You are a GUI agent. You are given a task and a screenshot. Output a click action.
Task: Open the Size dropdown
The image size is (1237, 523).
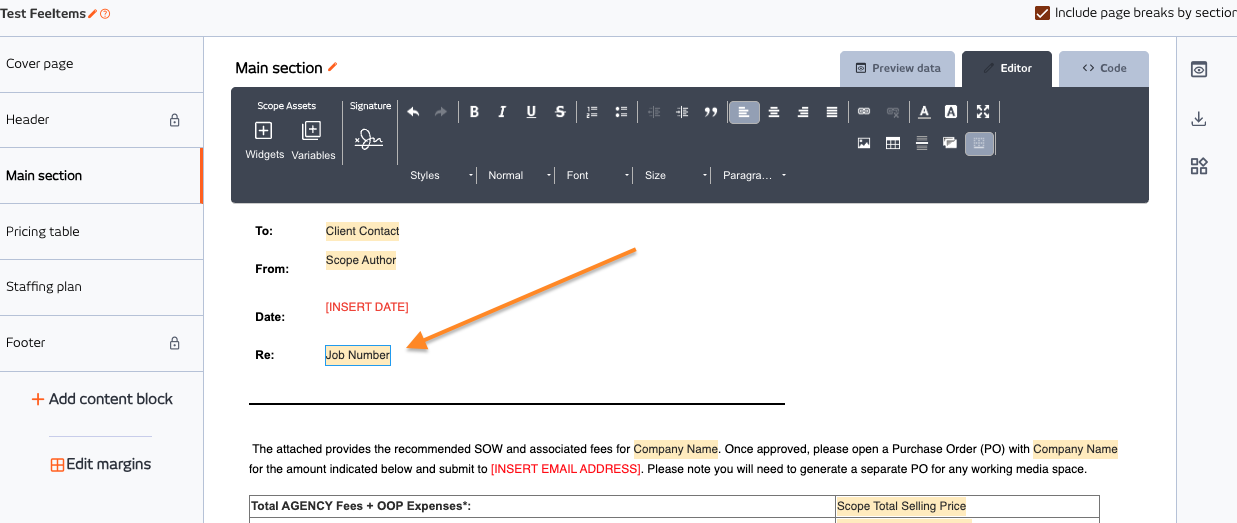click(x=675, y=175)
